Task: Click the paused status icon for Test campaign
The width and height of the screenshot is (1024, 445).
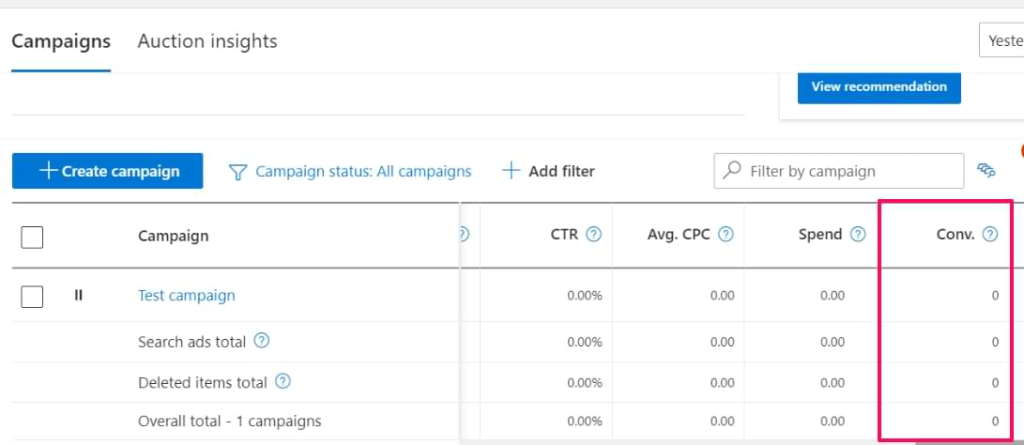Action: coord(78,295)
